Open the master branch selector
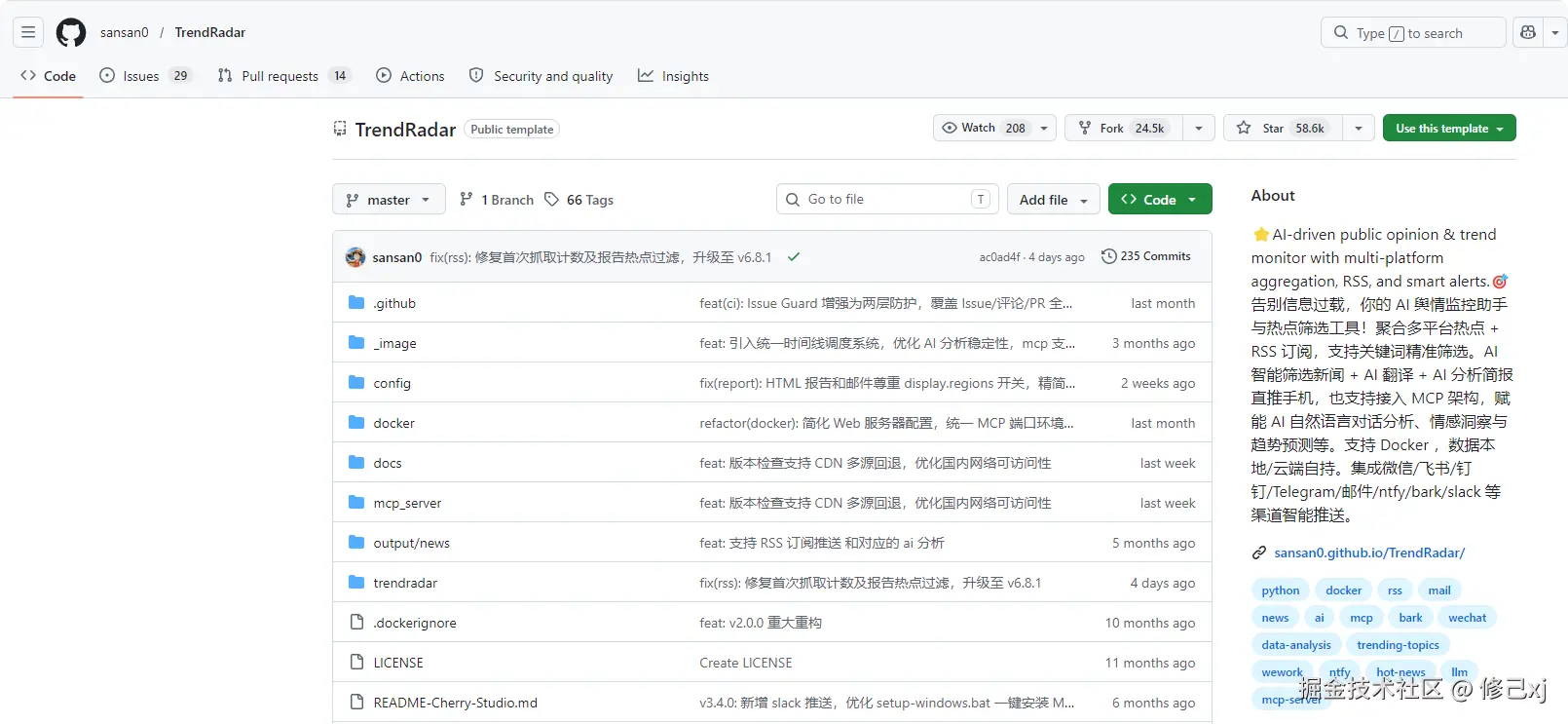Viewport: 1568px width, 724px height. [389, 200]
